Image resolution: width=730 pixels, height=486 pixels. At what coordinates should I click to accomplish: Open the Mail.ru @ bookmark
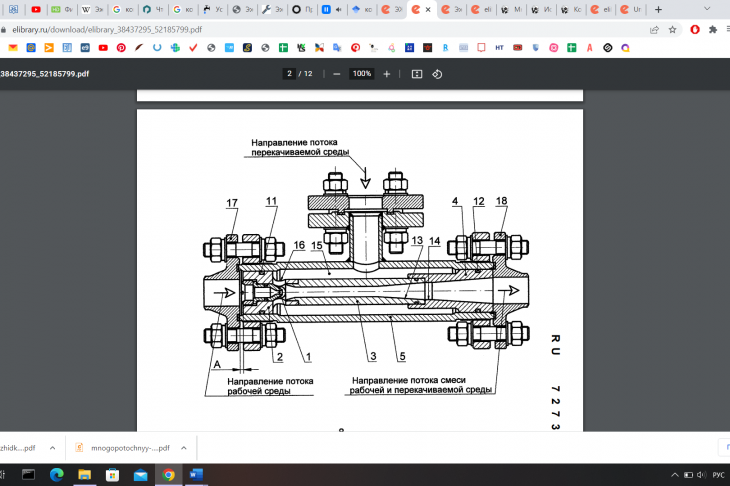point(31,47)
